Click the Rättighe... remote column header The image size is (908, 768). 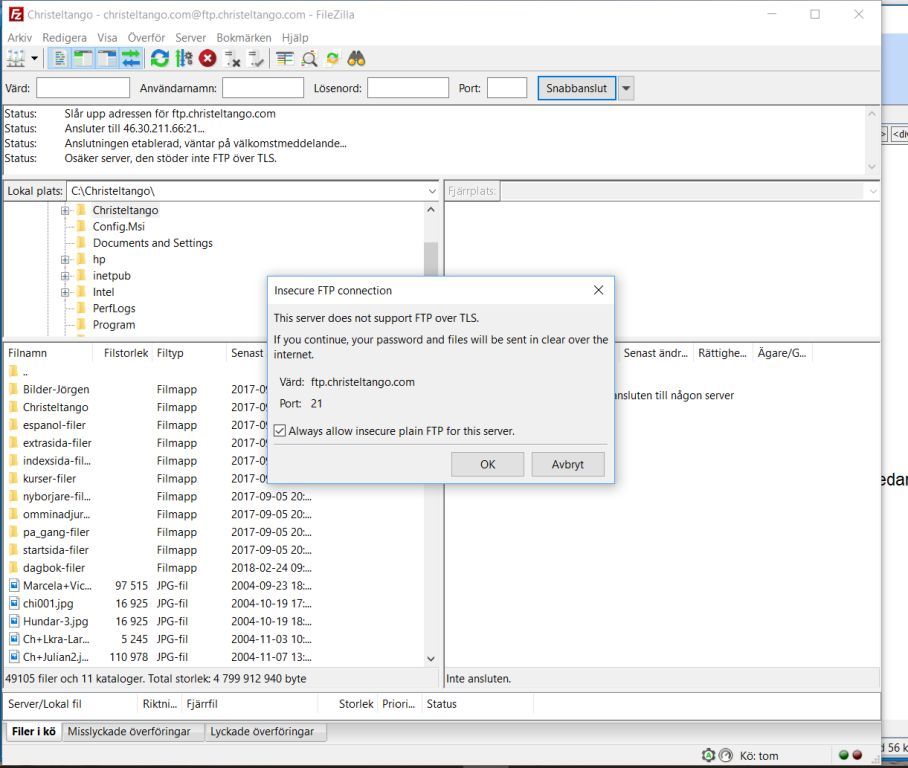tap(722, 353)
